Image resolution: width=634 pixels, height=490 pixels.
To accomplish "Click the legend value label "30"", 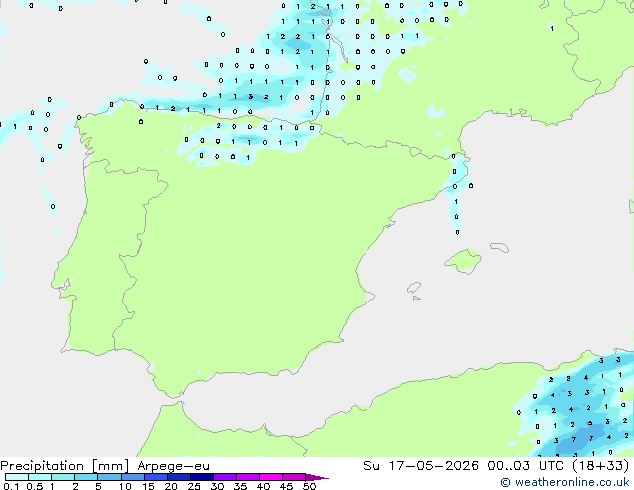I will click(x=217, y=486).
